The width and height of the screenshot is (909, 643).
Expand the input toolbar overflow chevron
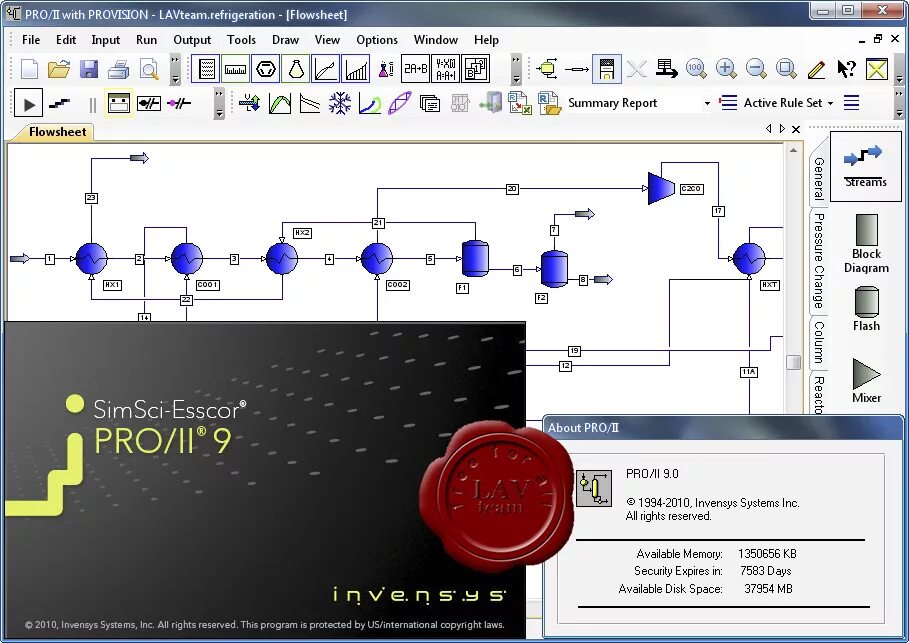point(516,69)
